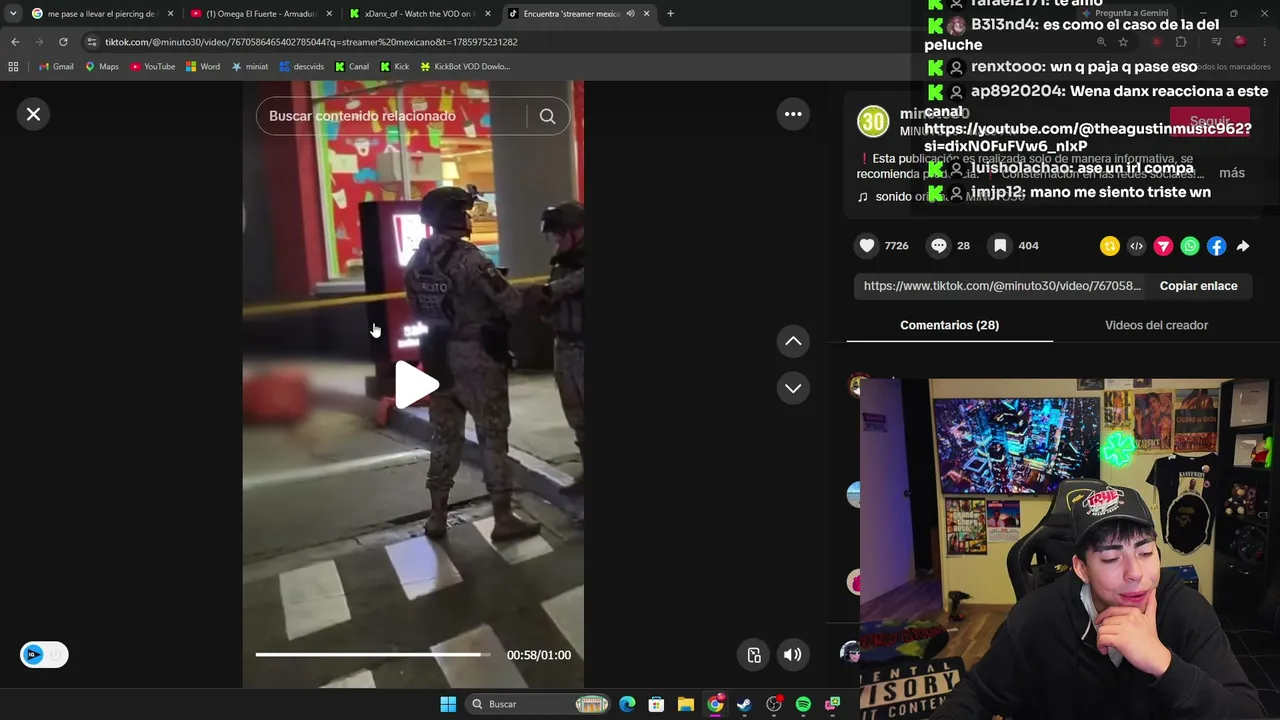Open the minuto30 profile avatar
1280x720 pixels.
[873, 122]
